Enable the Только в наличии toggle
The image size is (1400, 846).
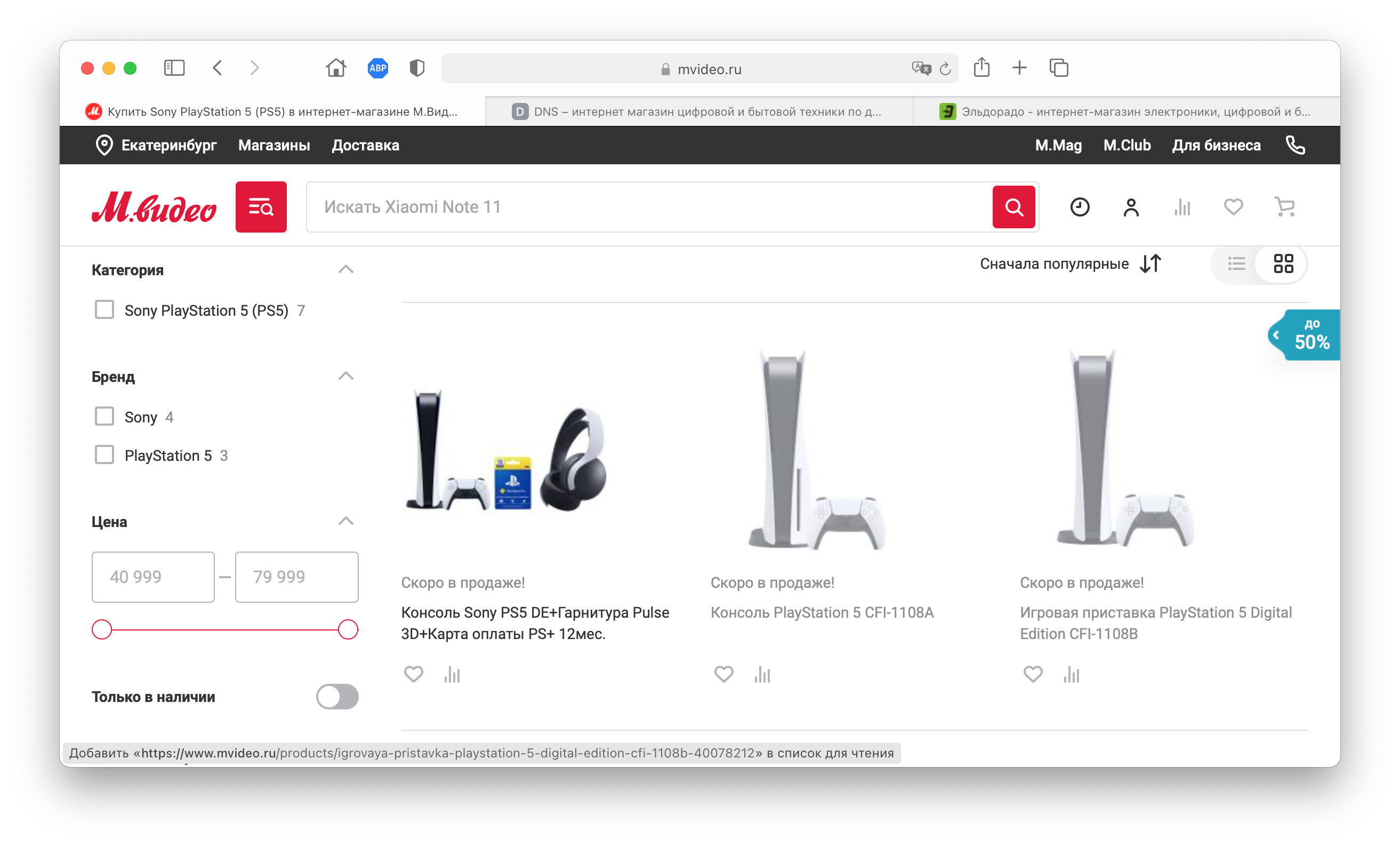click(337, 697)
